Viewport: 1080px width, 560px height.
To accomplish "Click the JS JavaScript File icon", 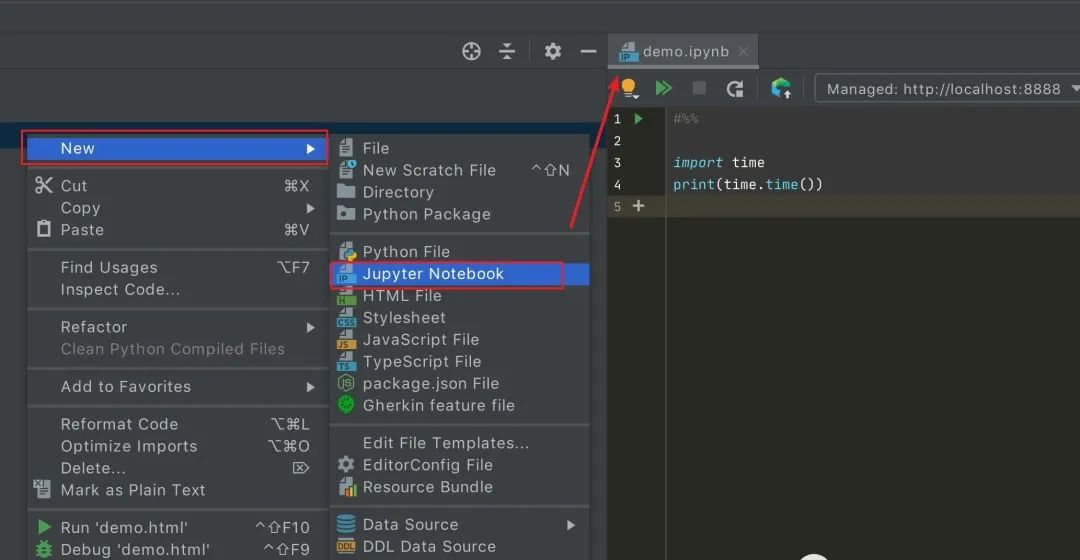I will click(x=346, y=340).
